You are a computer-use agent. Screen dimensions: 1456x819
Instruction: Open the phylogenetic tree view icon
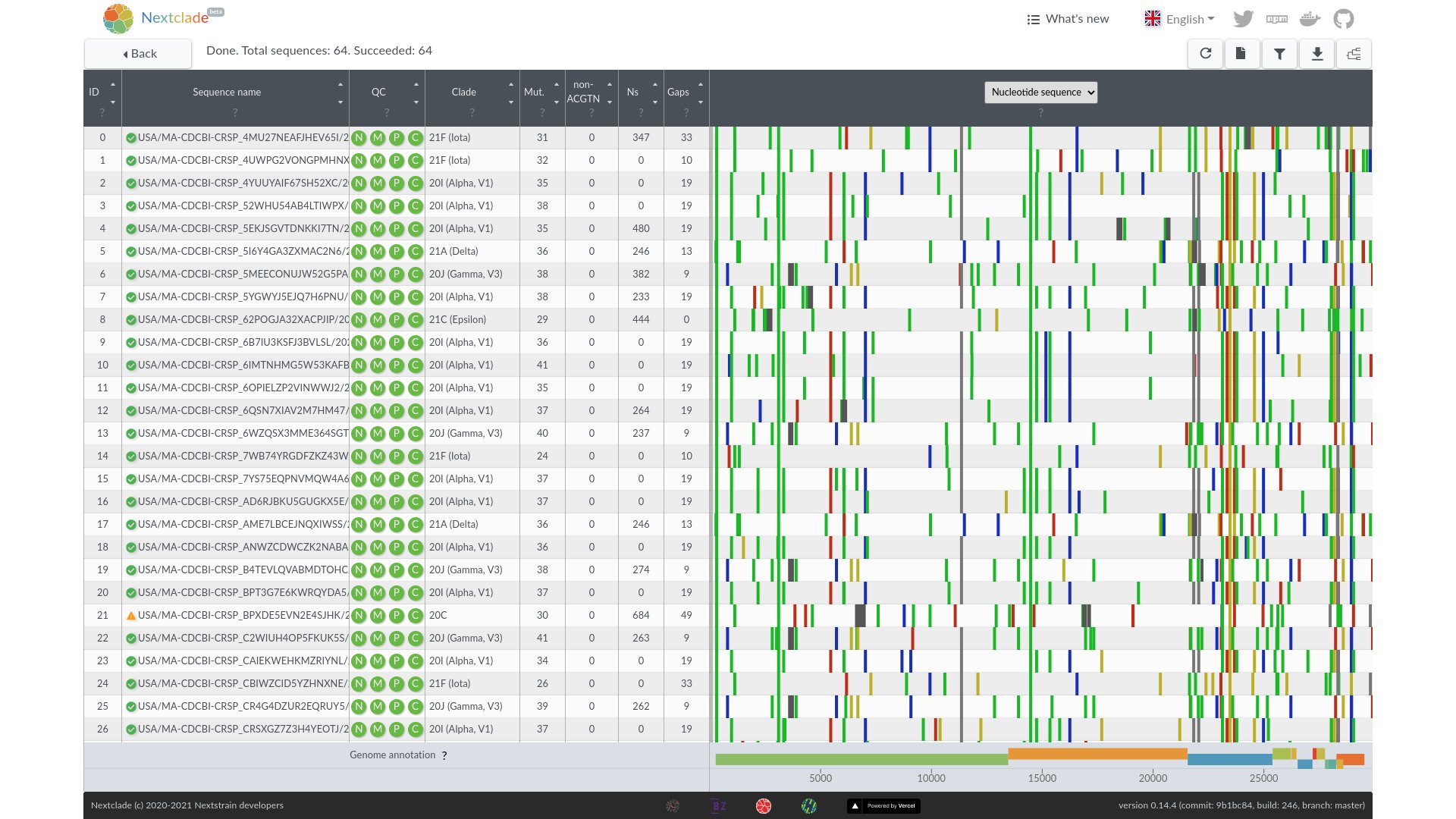[1354, 54]
